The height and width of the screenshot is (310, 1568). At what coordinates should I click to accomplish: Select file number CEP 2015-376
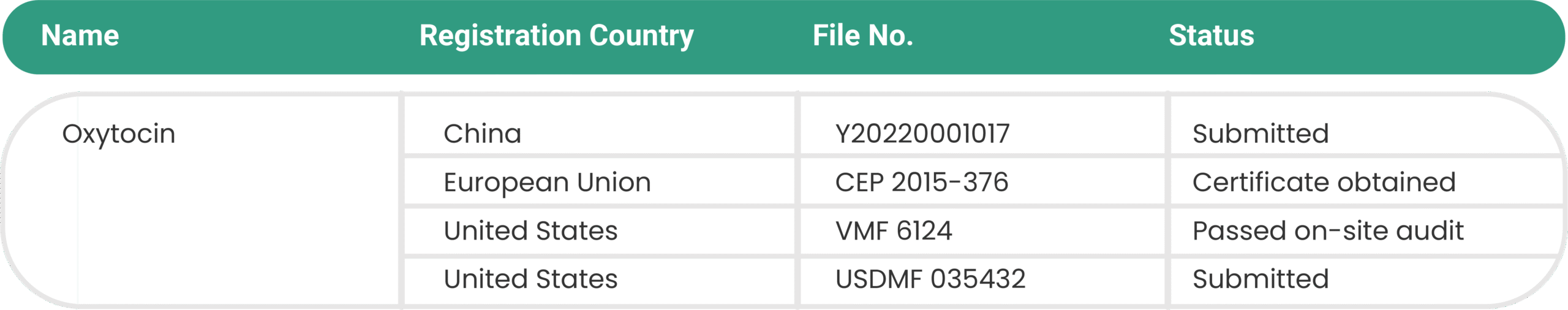coord(922,183)
